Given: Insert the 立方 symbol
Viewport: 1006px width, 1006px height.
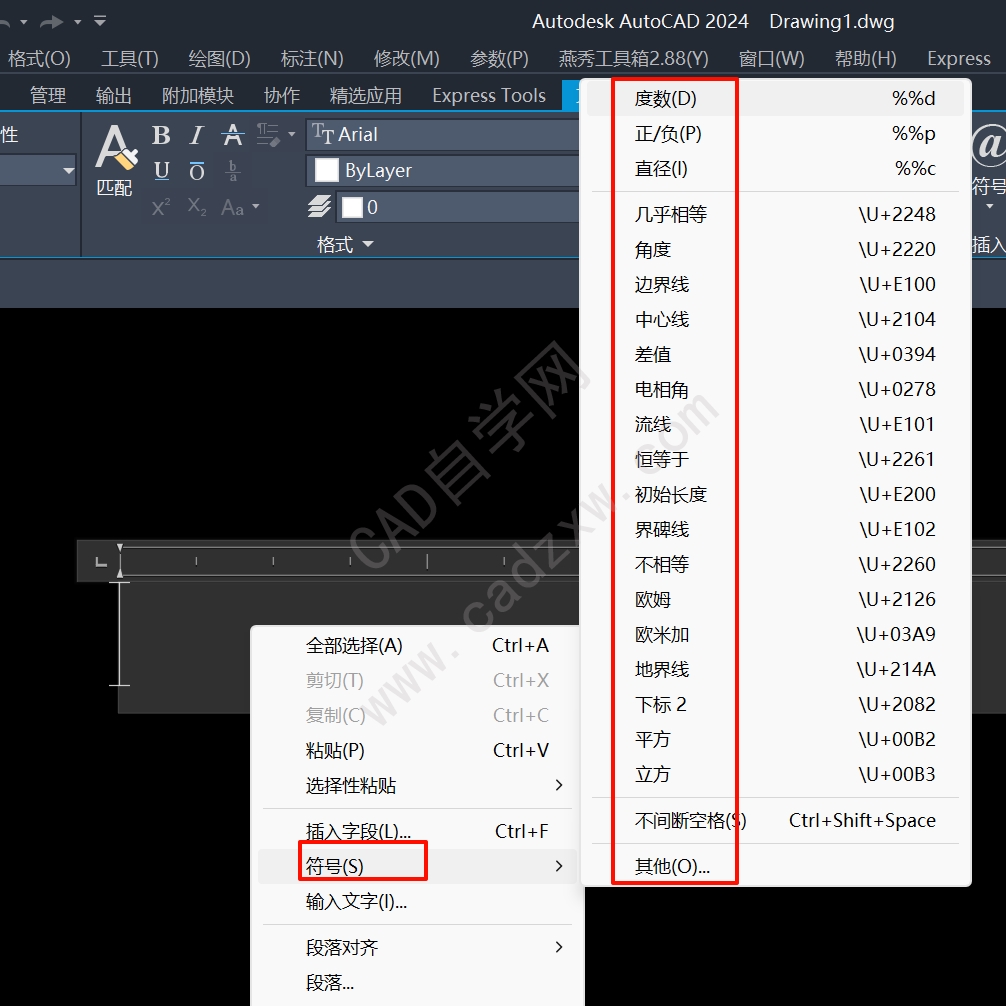Looking at the screenshot, I should pyautogui.click(x=775, y=774).
